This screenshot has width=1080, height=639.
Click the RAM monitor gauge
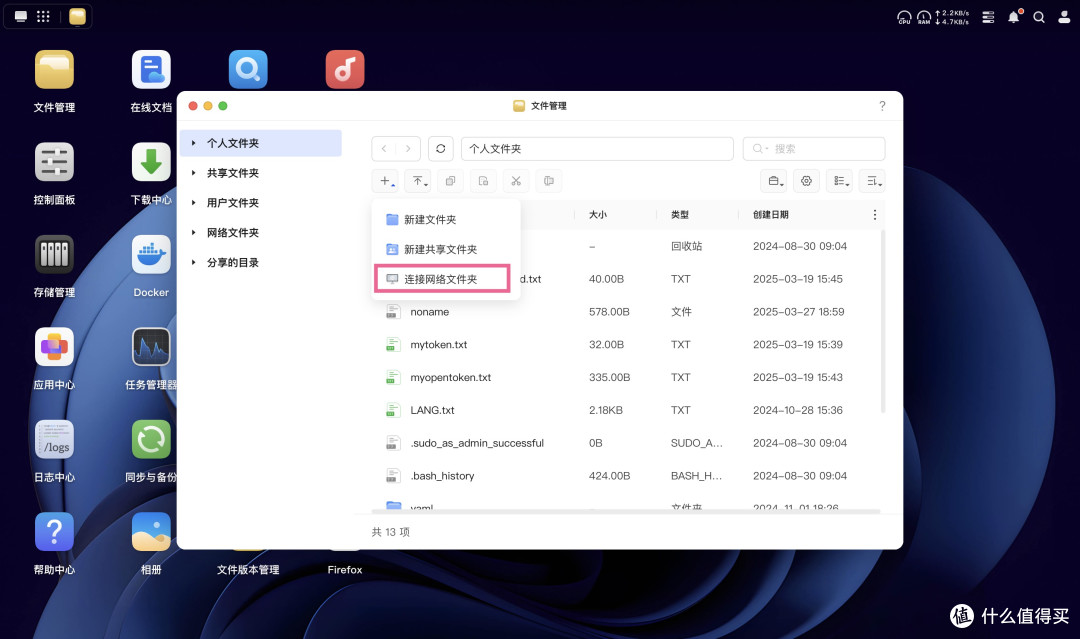pos(924,17)
